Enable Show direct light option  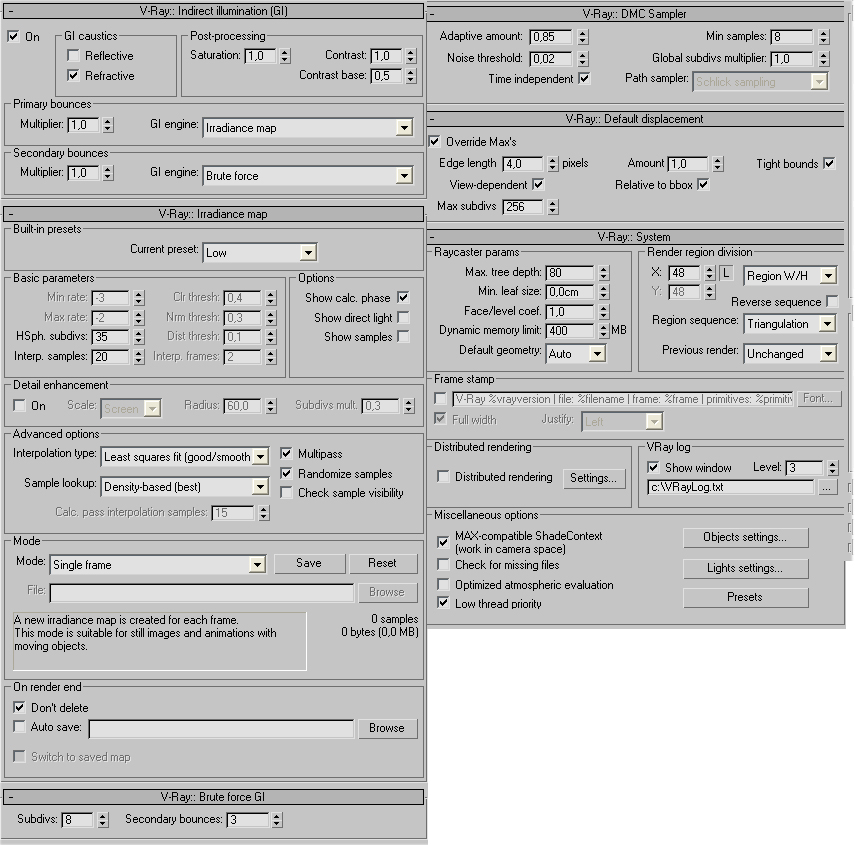403,317
